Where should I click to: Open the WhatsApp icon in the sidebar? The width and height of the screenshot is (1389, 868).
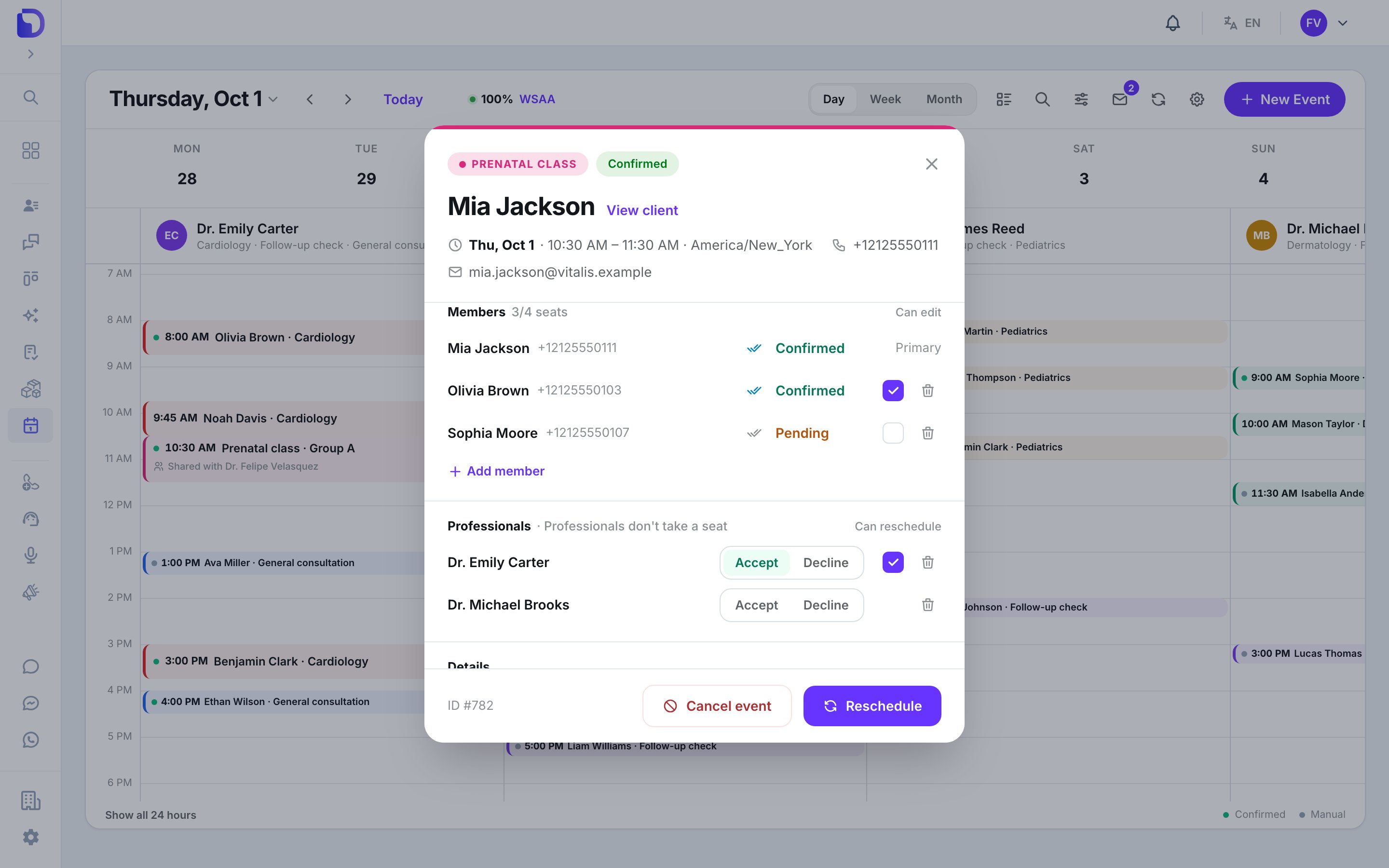(30, 739)
